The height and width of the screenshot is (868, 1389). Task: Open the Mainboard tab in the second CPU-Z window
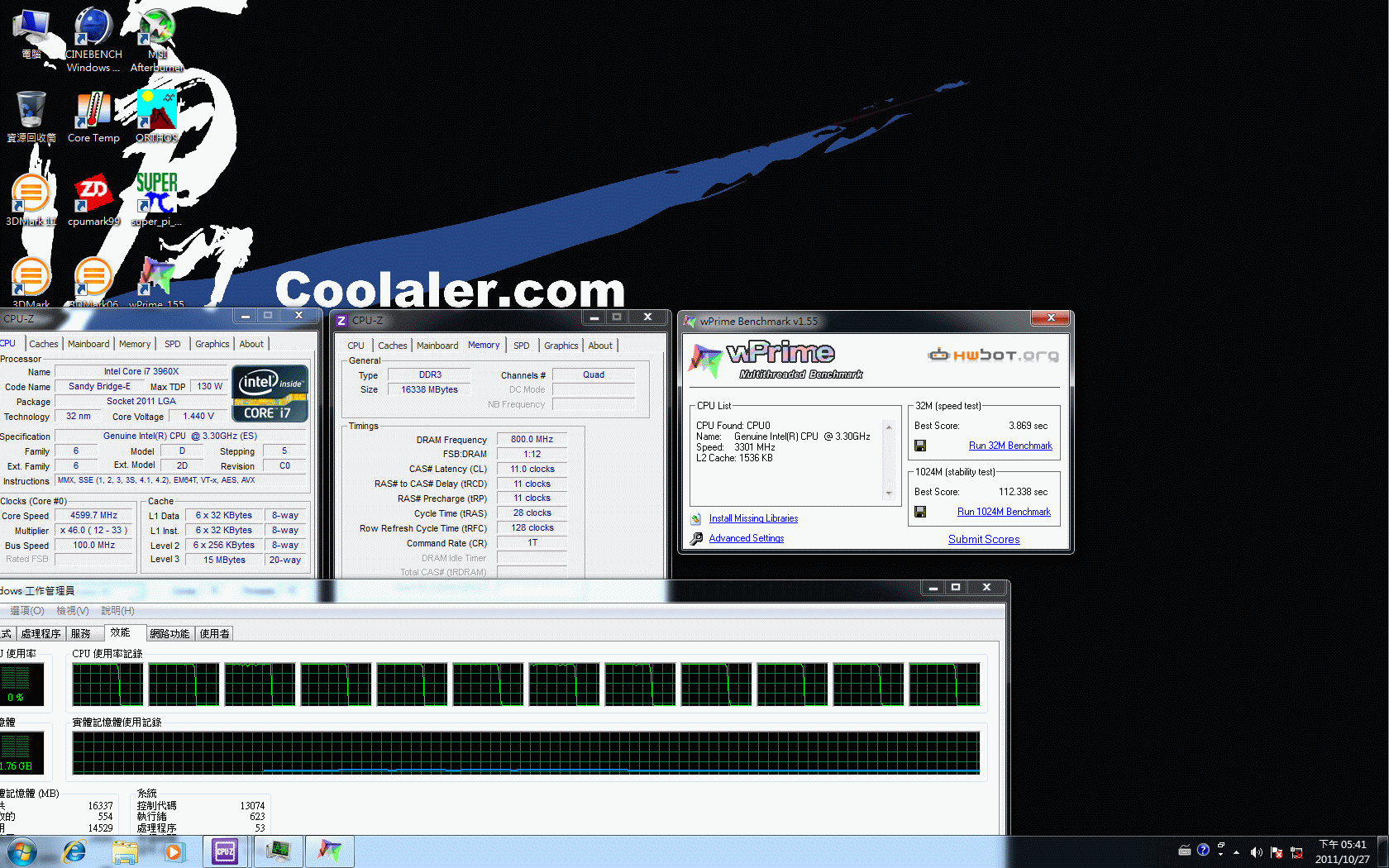coord(437,346)
